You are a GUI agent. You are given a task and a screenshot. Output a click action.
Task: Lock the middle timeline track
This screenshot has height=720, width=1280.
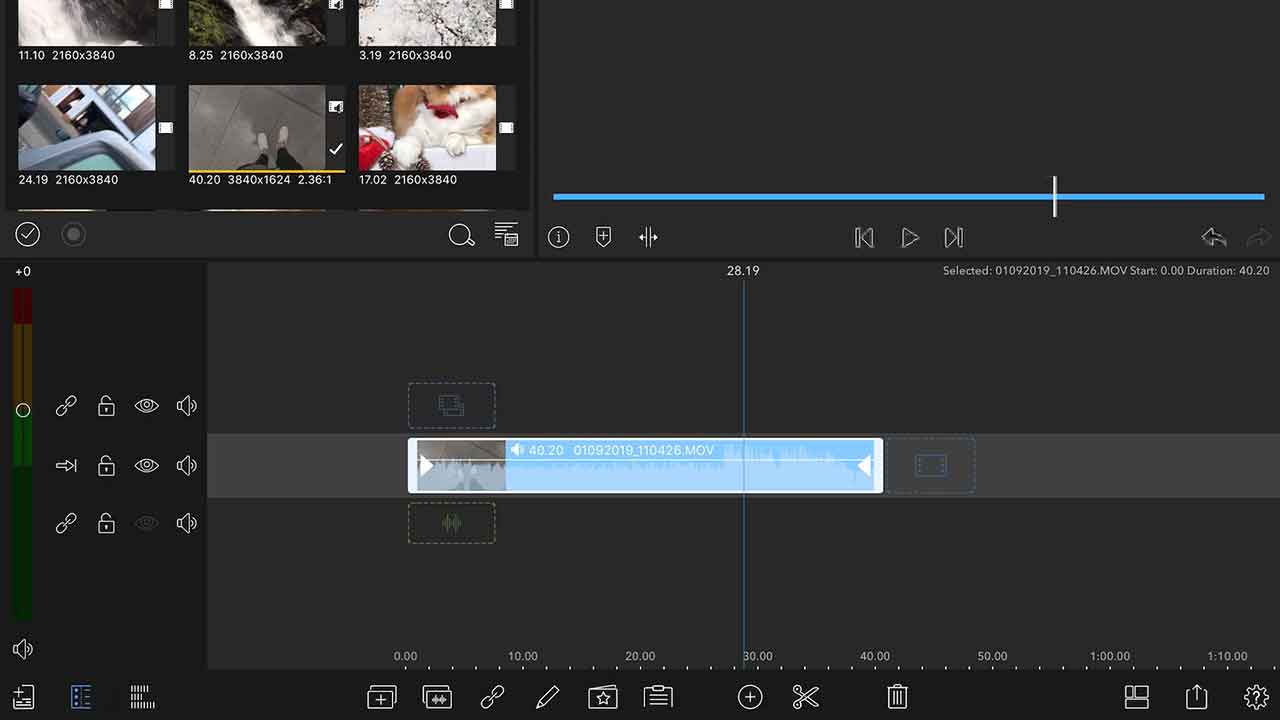[106, 465]
